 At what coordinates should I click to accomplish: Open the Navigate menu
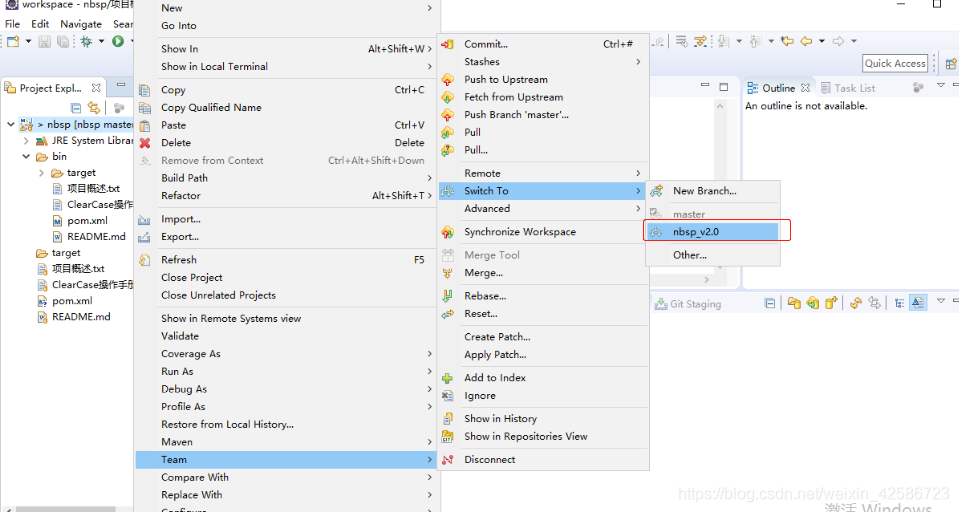[81, 24]
